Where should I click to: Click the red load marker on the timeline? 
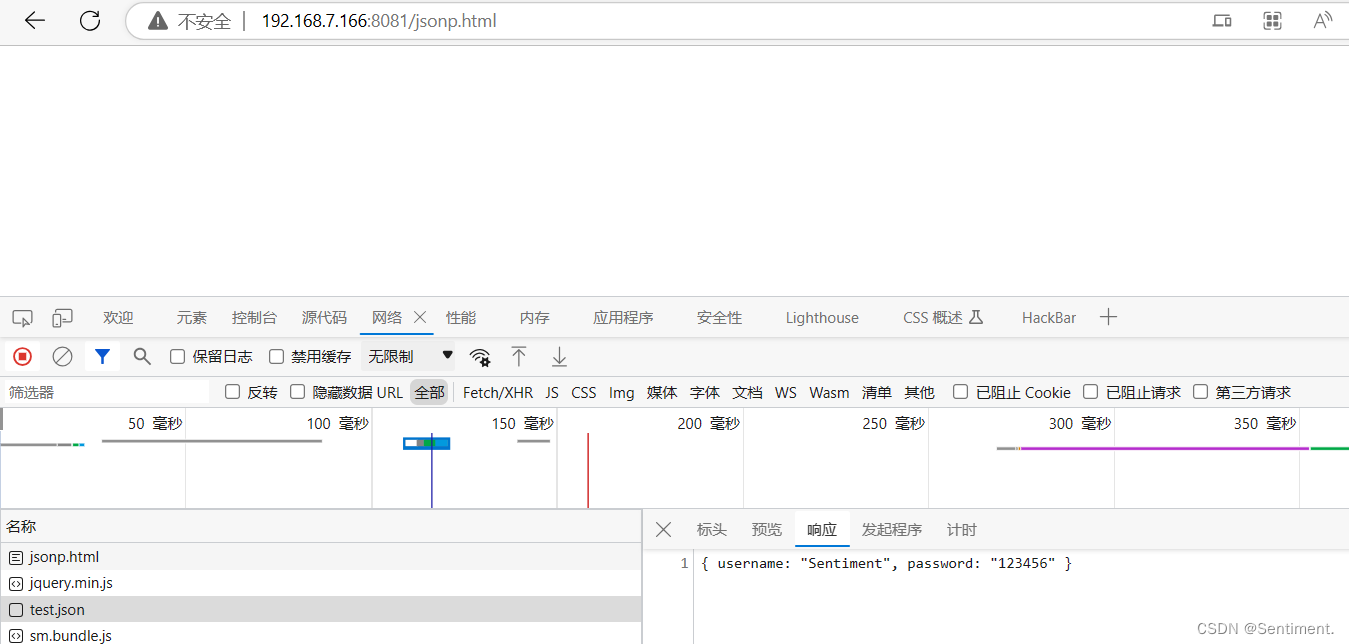[x=588, y=470]
